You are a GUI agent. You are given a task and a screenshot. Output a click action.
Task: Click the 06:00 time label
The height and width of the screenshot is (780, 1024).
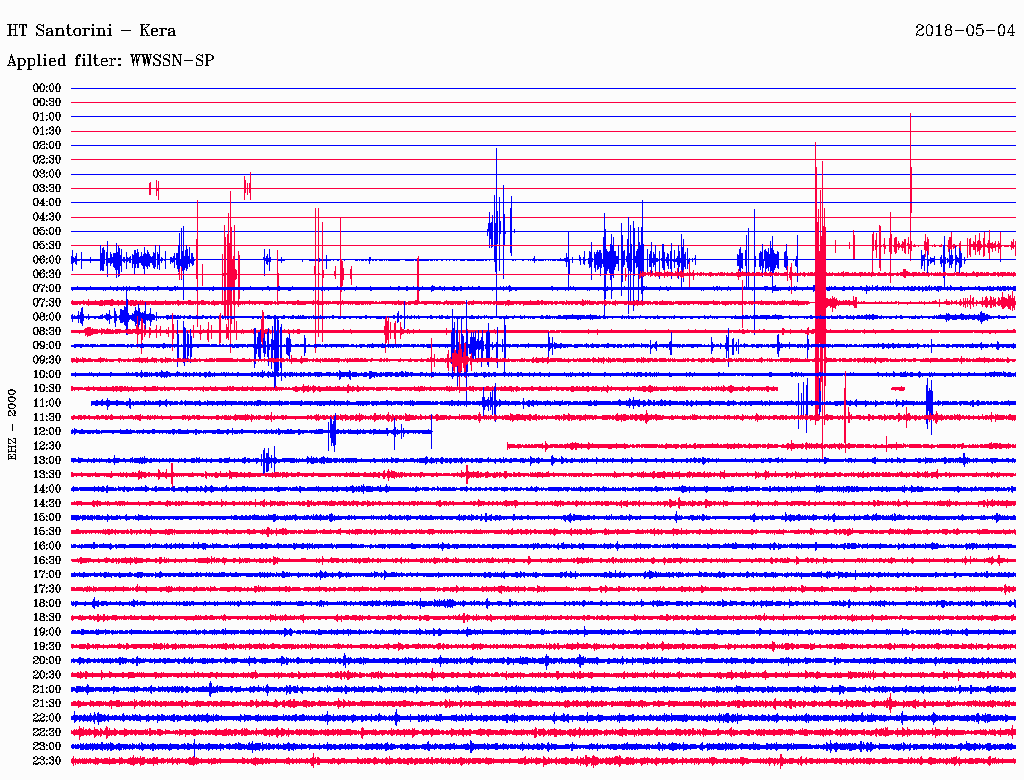pyautogui.click(x=47, y=260)
